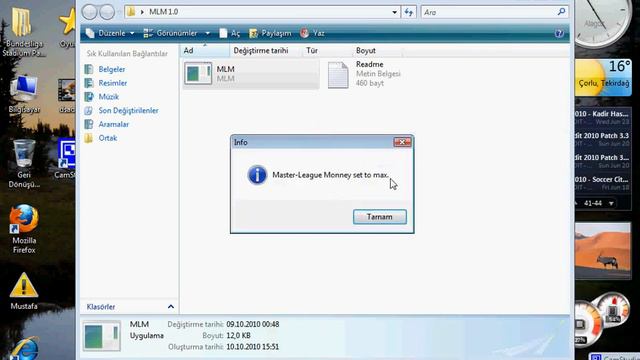Expand Görünümler dropdown arrow
Viewport: 640px width, 360px height.
(207, 33)
